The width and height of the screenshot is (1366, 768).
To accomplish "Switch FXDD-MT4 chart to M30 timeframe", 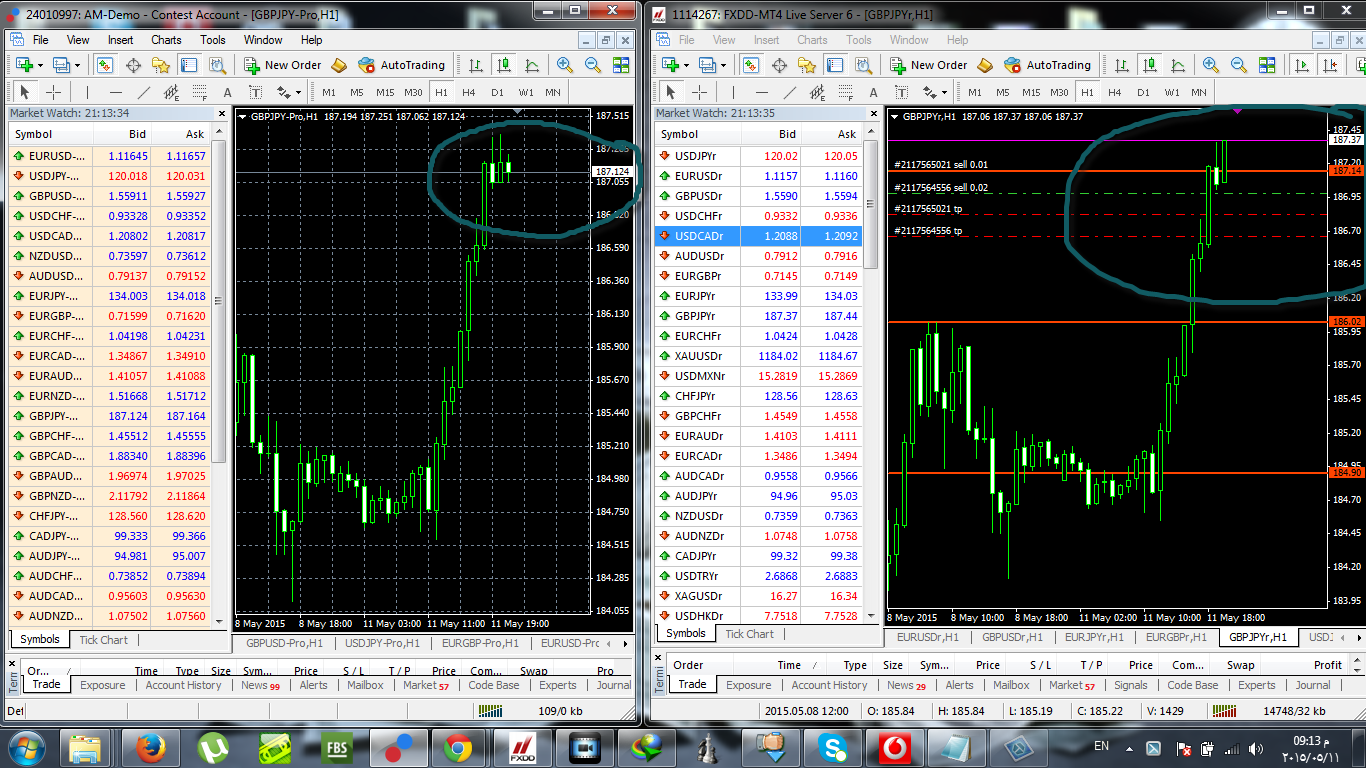I will 1059,92.
